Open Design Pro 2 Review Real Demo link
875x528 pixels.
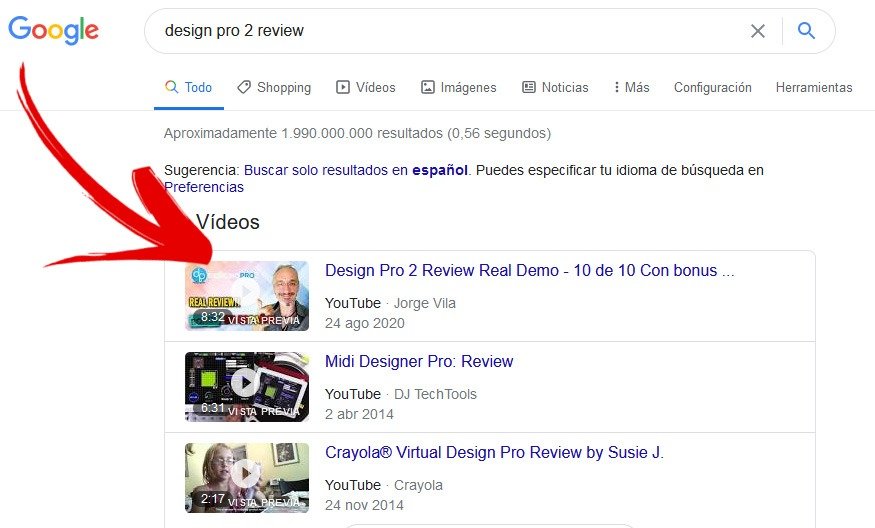pos(530,270)
